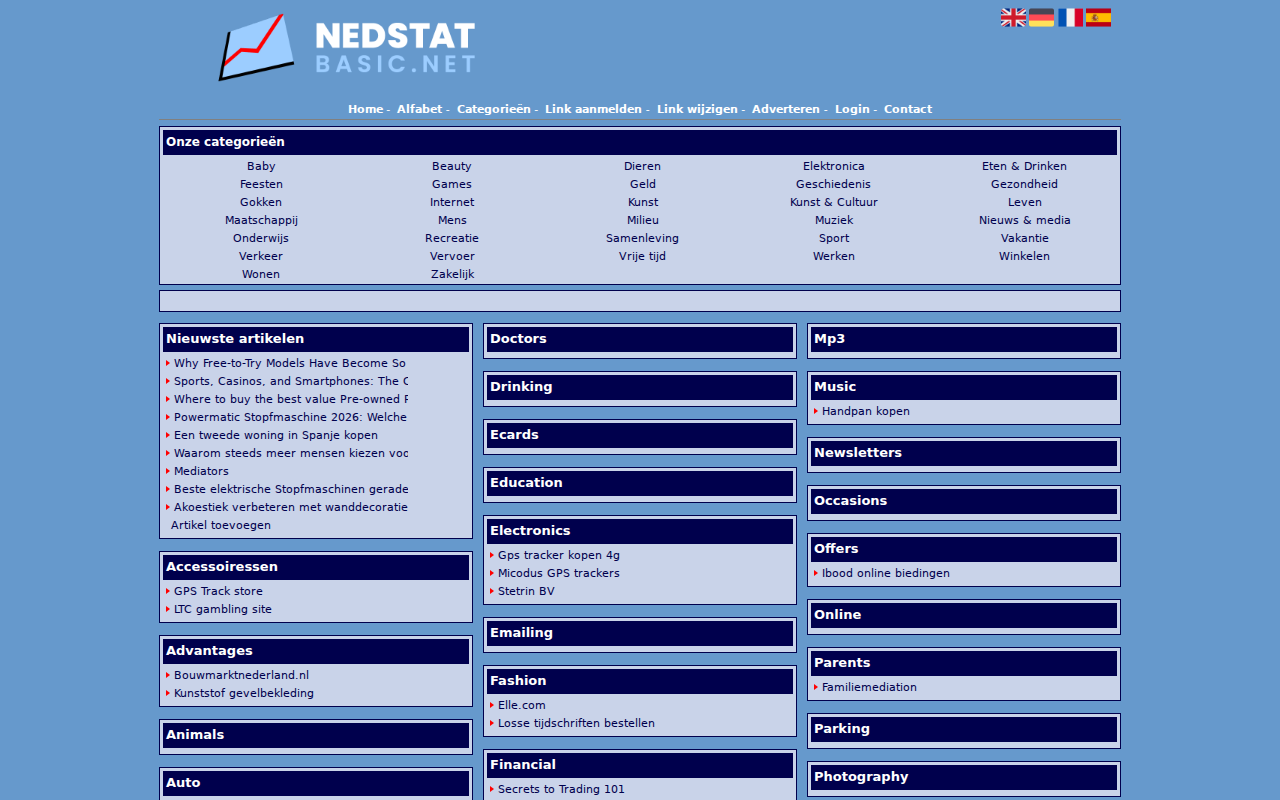Open the Kunststof gevelbekleding link
This screenshot has width=1280, height=800.
[244, 693]
